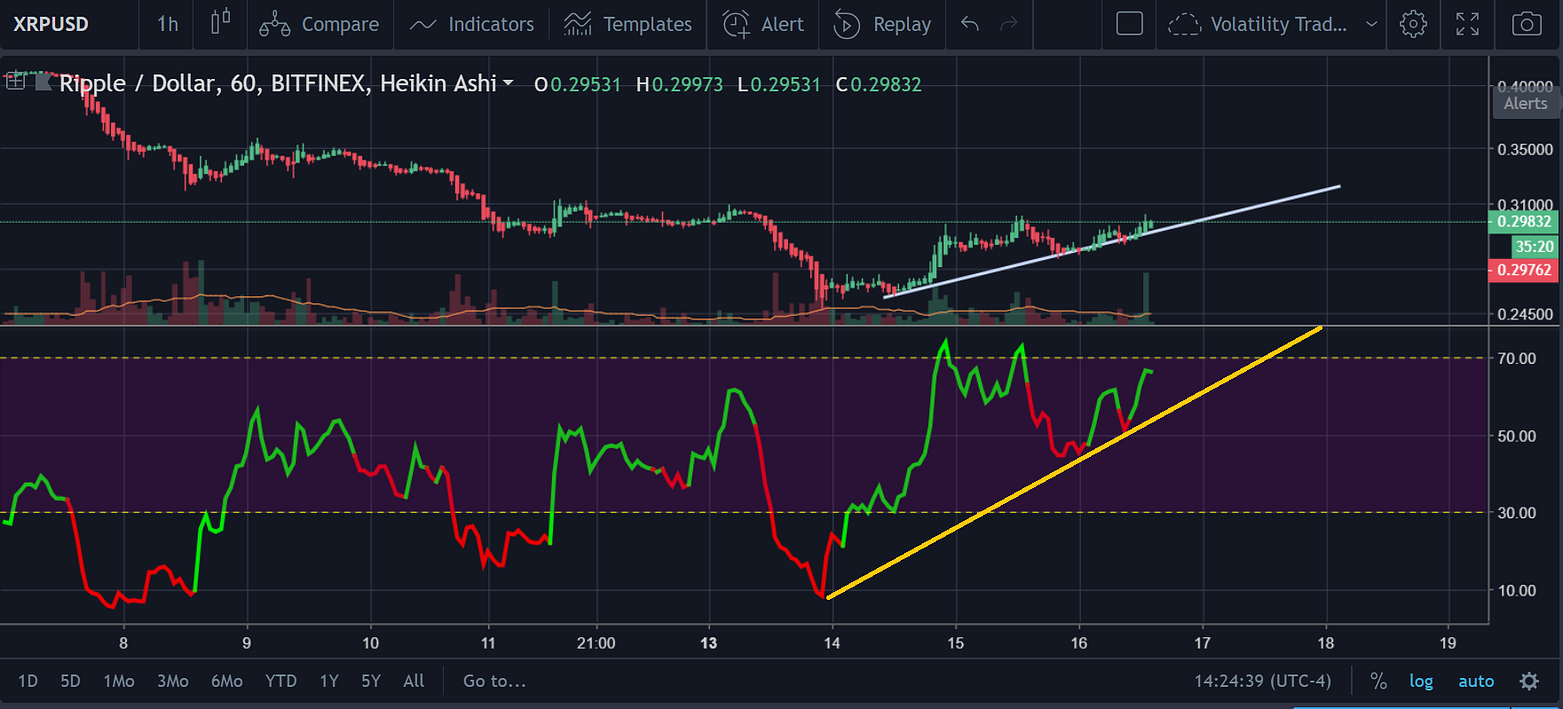This screenshot has width=1563, height=709.
Task: Create a new Alert
Action: pyautogui.click(x=763, y=24)
